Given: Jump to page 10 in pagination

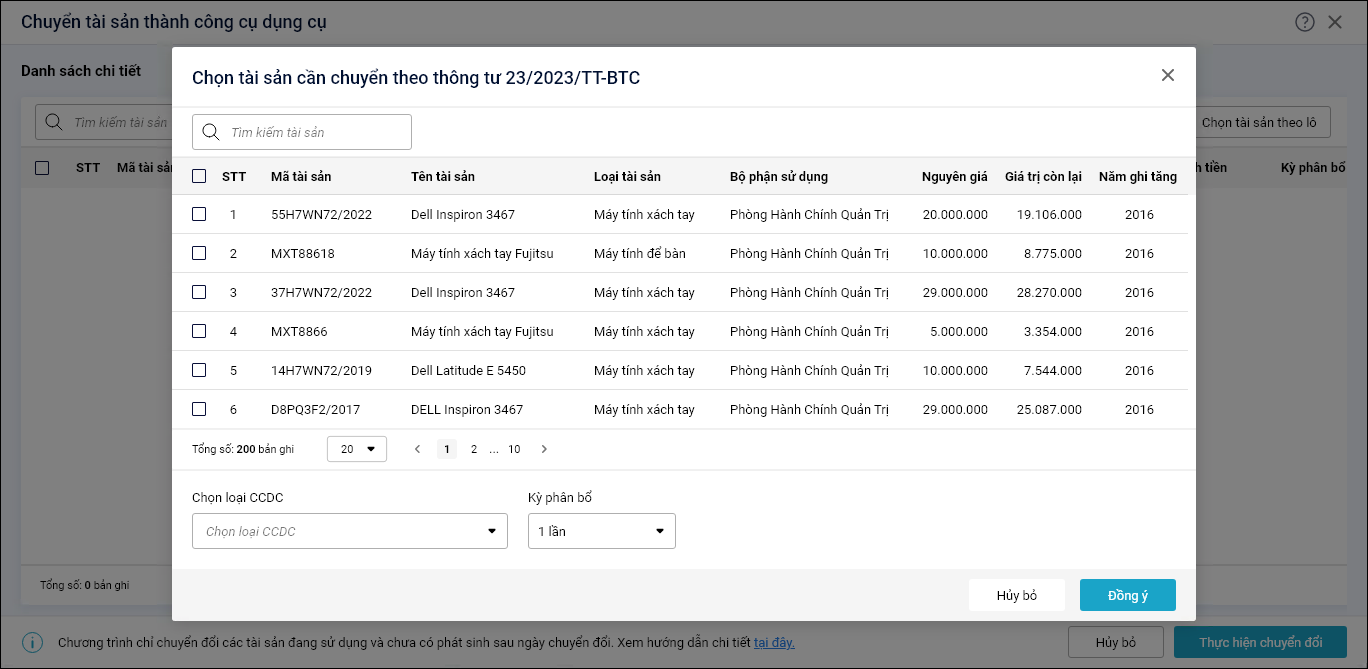Looking at the screenshot, I should 514,449.
